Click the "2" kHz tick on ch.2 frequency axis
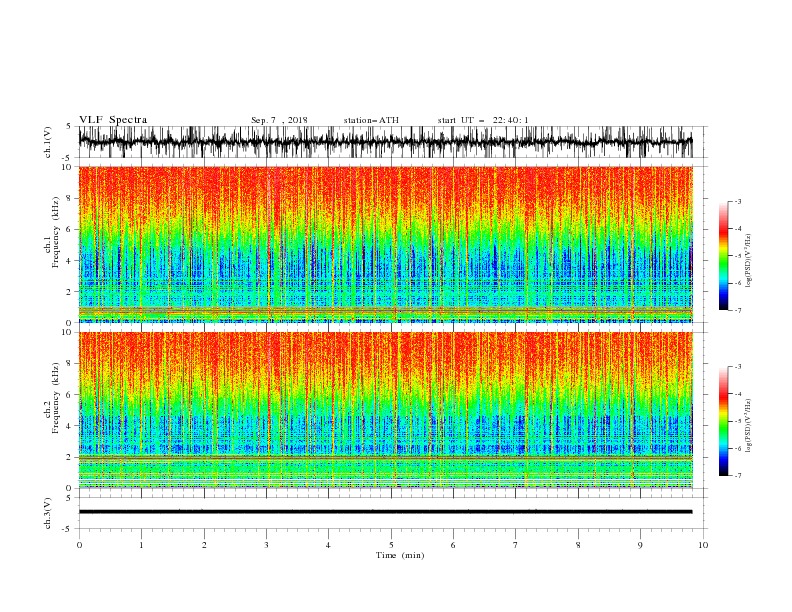Screen dimensions: 792x612 [69, 457]
